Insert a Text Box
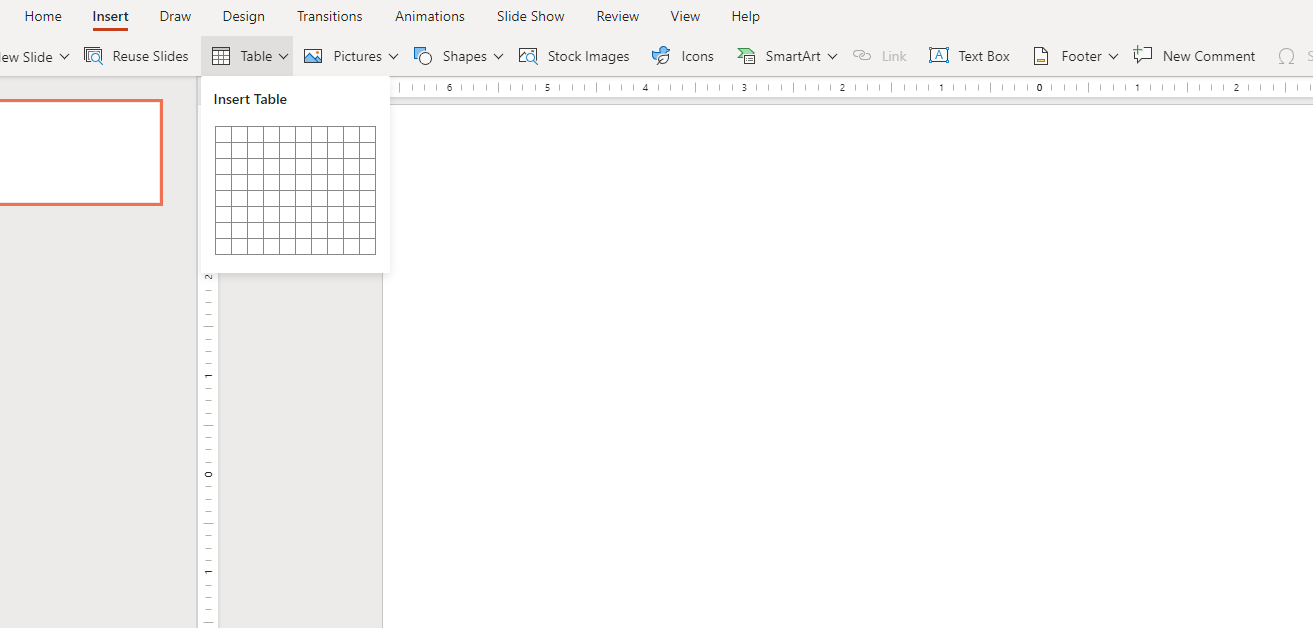 coord(969,56)
